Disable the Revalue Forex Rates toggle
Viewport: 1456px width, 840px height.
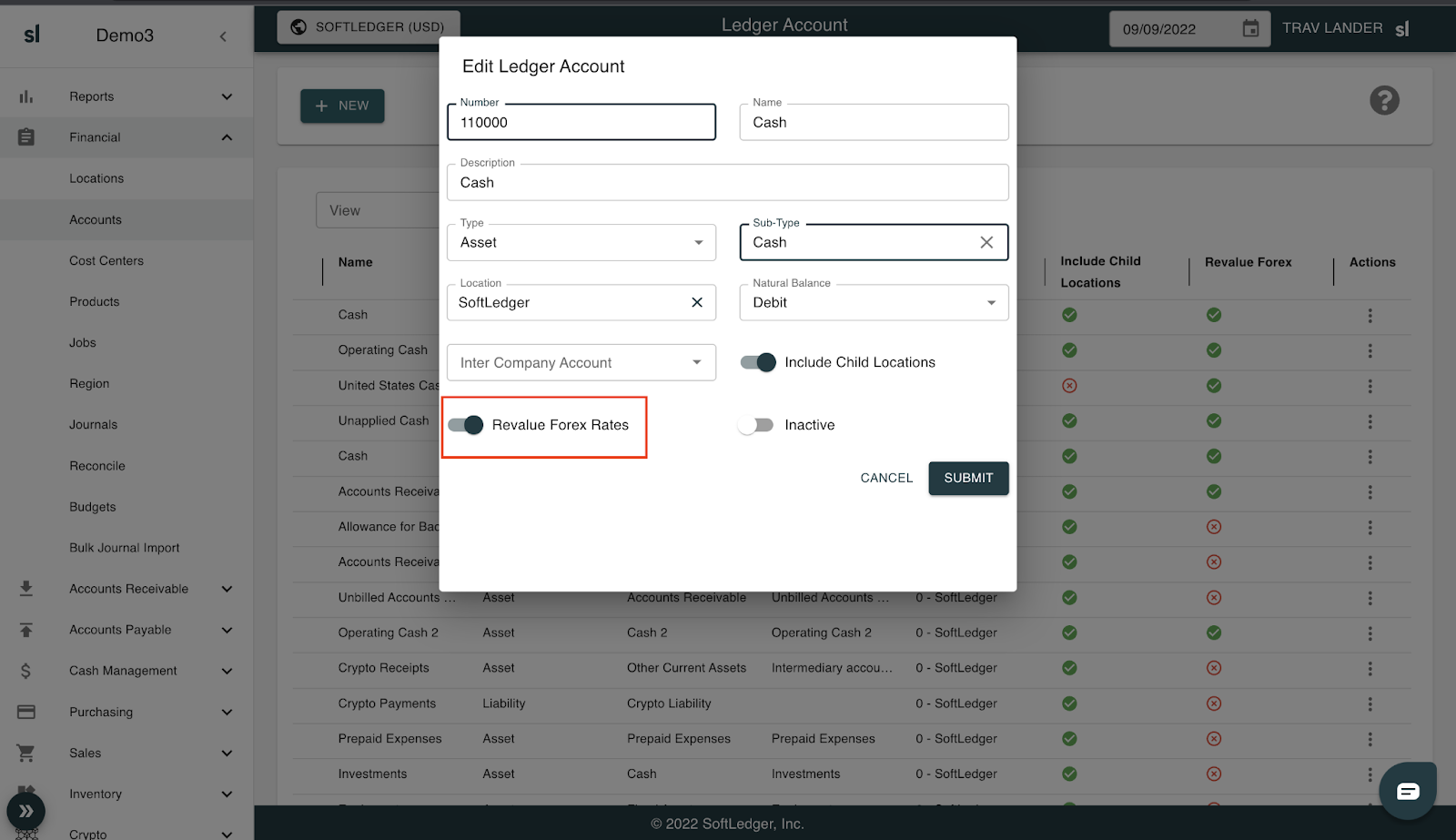[466, 425]
